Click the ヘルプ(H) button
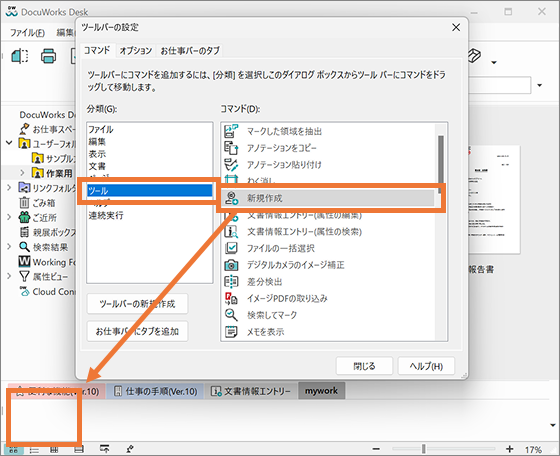The width and height of the screenshot is (560, 456). (426, 366)
